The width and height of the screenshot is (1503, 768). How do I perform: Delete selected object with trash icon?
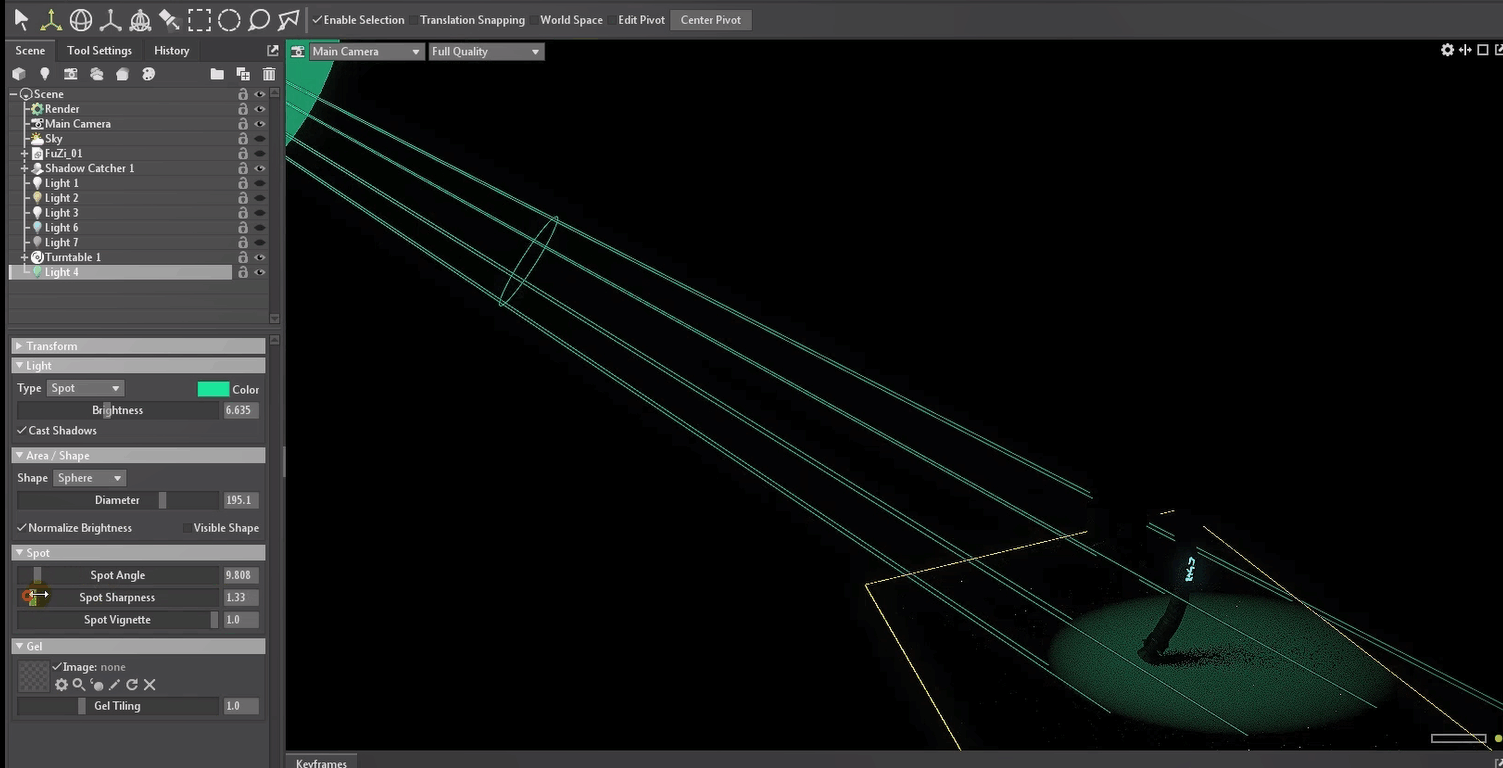tap(269, 73)
